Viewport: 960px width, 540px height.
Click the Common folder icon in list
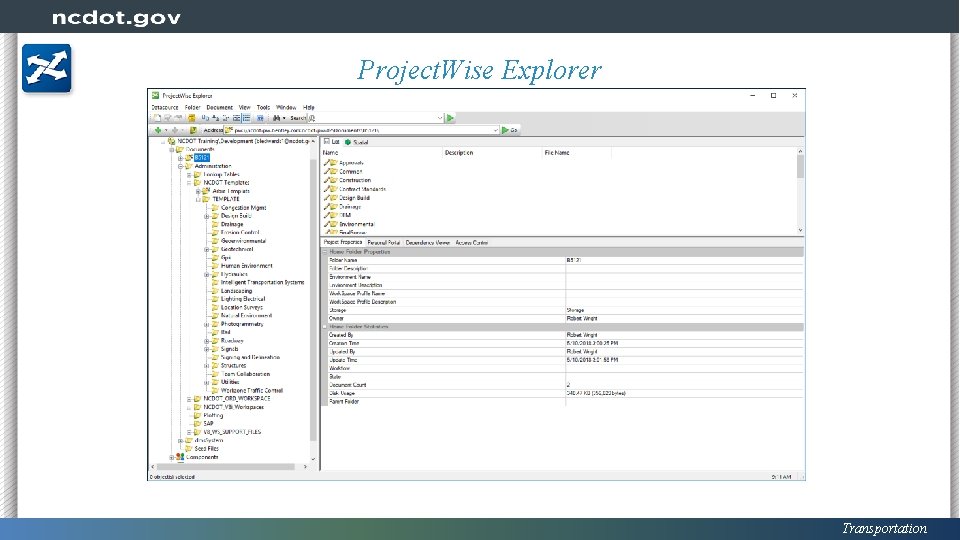tap(333, 171)
